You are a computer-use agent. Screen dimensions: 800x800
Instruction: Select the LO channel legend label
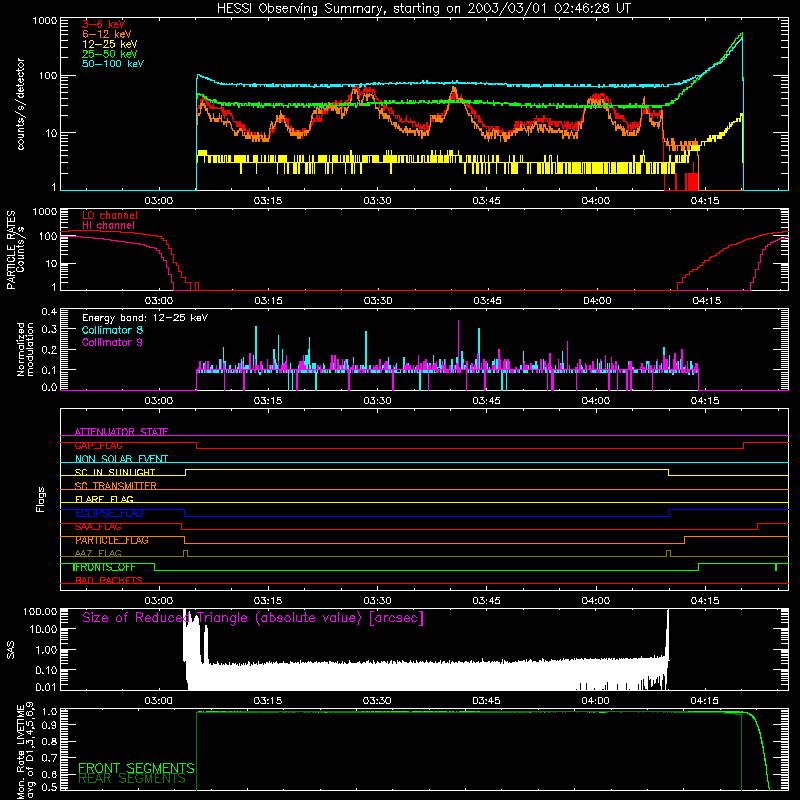click(110, 216)
